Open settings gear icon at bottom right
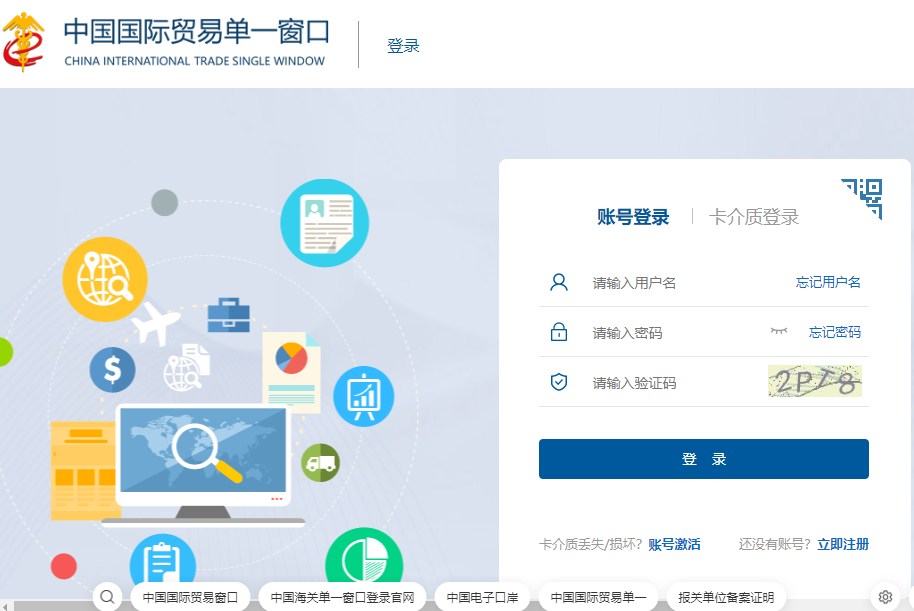The image size is (914, 611). point(885,597)
